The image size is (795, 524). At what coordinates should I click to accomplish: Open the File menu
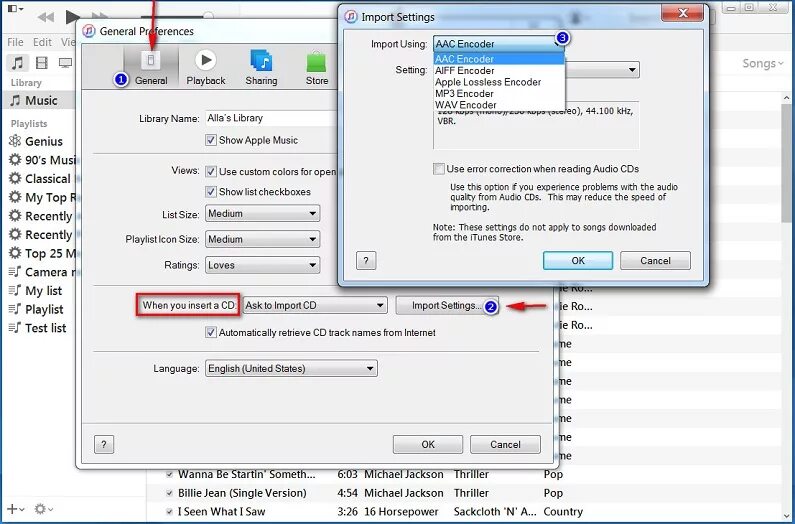click(x=15, y=42)
